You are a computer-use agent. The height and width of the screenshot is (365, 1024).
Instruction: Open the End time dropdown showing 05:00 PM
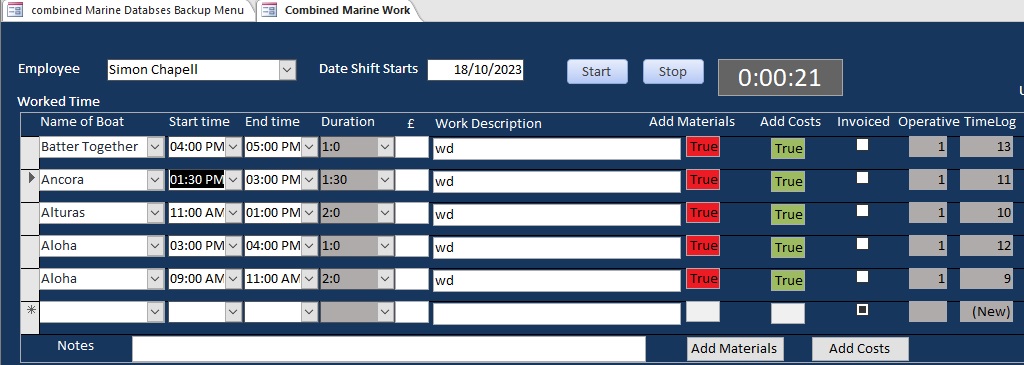(309, 148)
